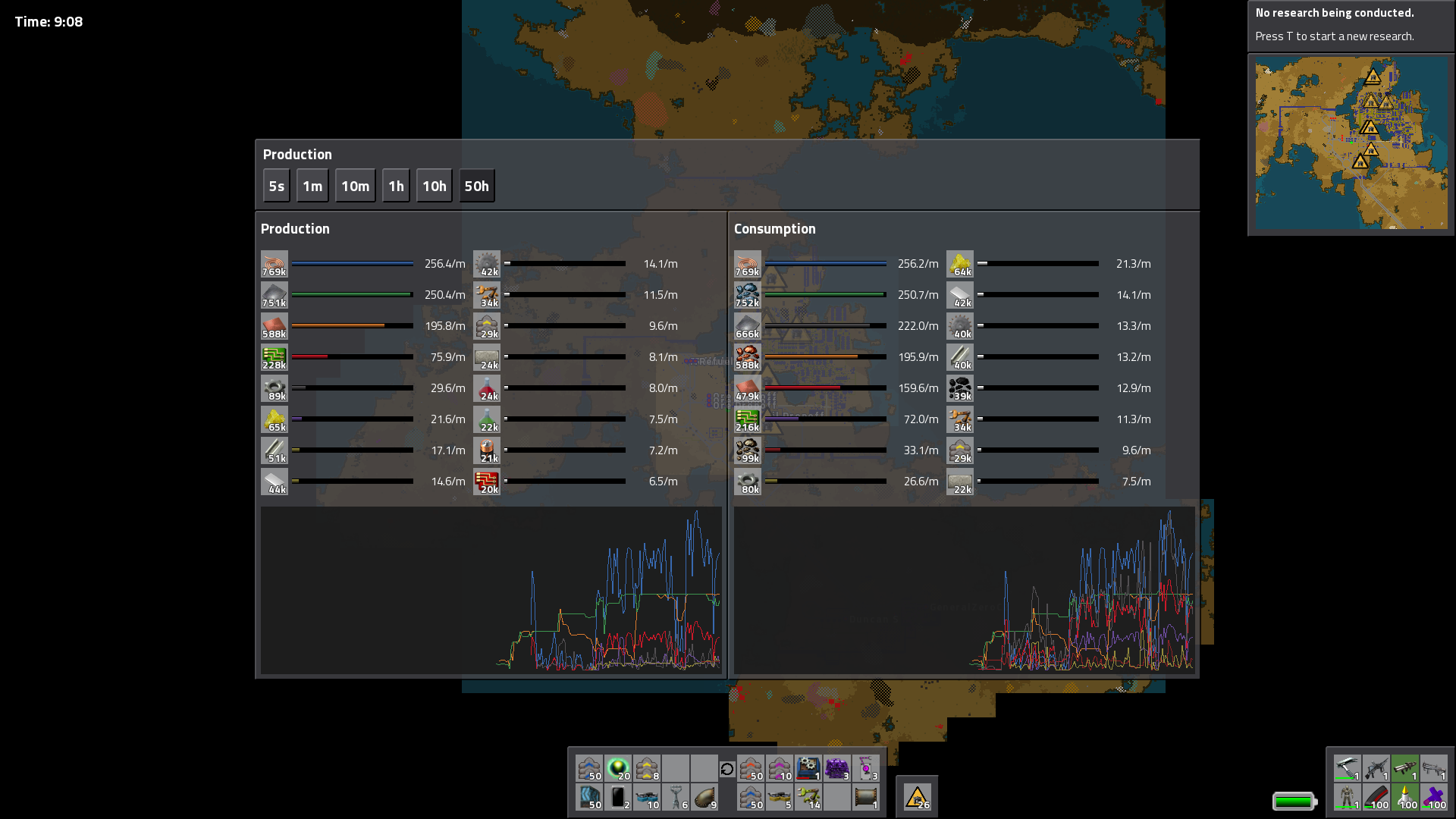Click iron gear 80k consumption icon
Image resolution: width=1456 pixels, height=819 pixels.
tap(748, 482)
